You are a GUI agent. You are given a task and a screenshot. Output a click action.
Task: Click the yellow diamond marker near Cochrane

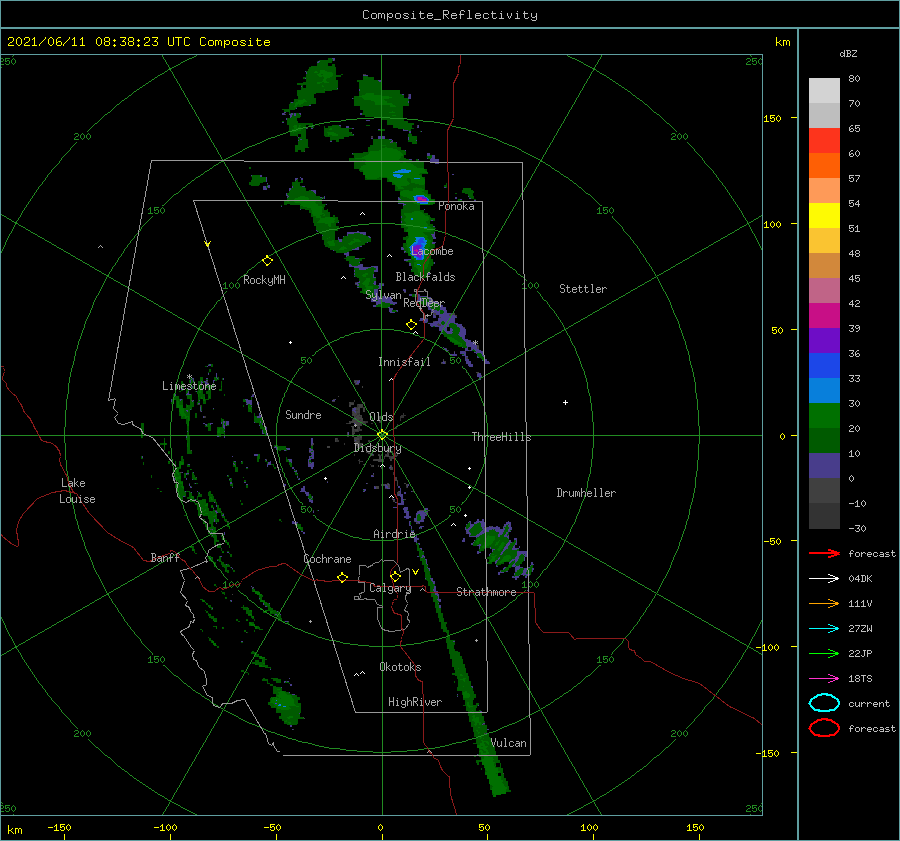click(x=342, y=577)
